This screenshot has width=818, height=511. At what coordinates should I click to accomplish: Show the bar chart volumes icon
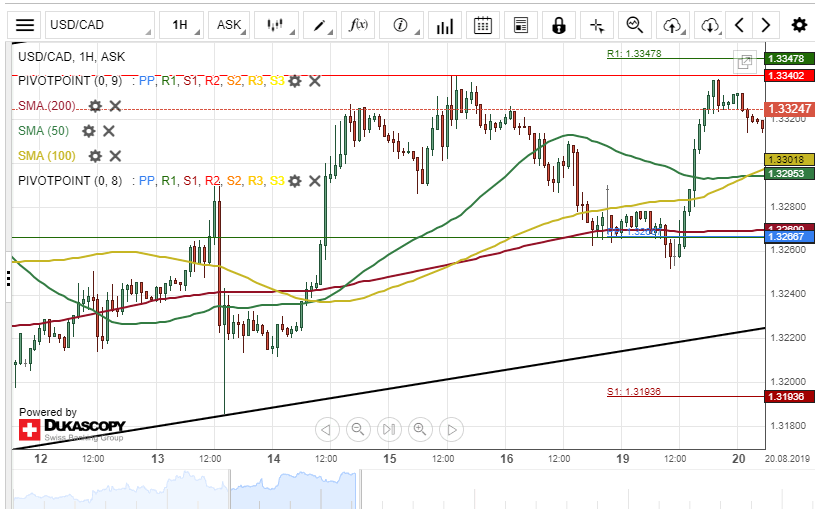444,25
